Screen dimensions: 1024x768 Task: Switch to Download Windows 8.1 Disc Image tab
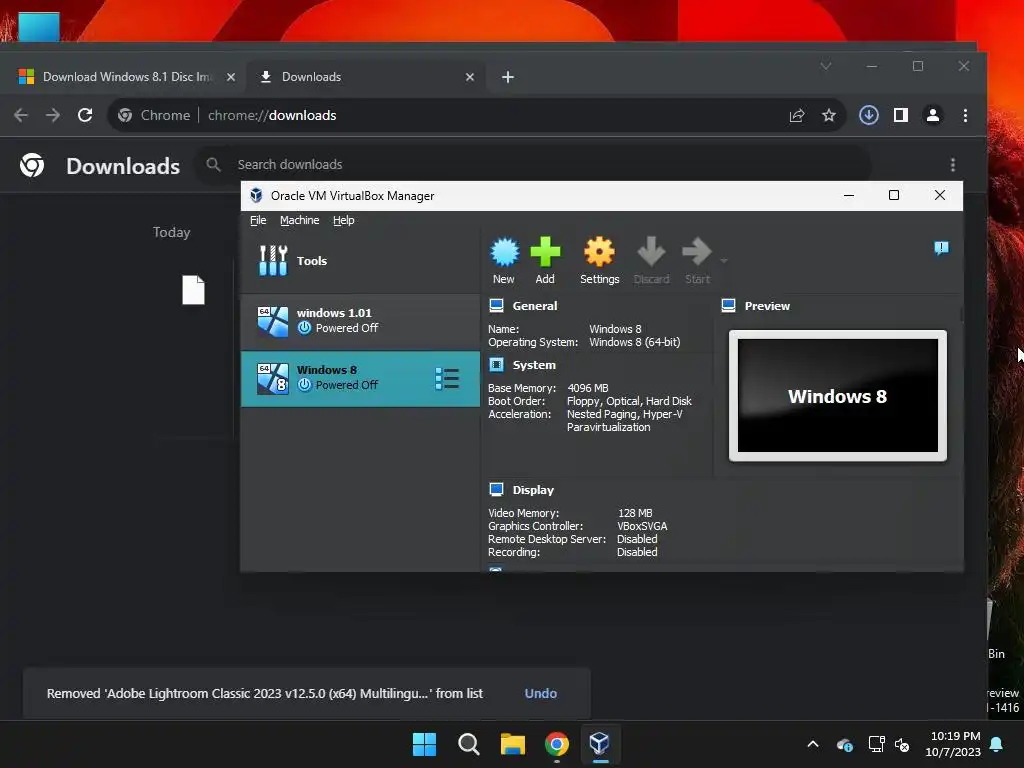[127, 77]
